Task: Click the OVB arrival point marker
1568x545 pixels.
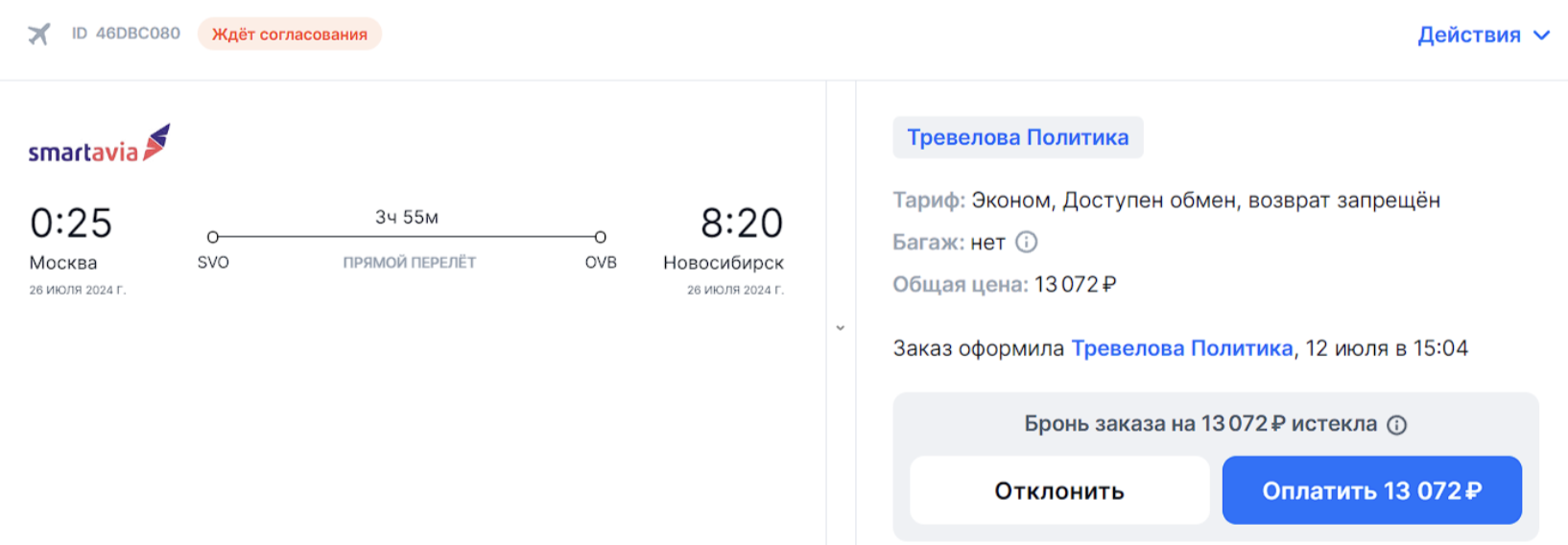Action: pos(600,237)
